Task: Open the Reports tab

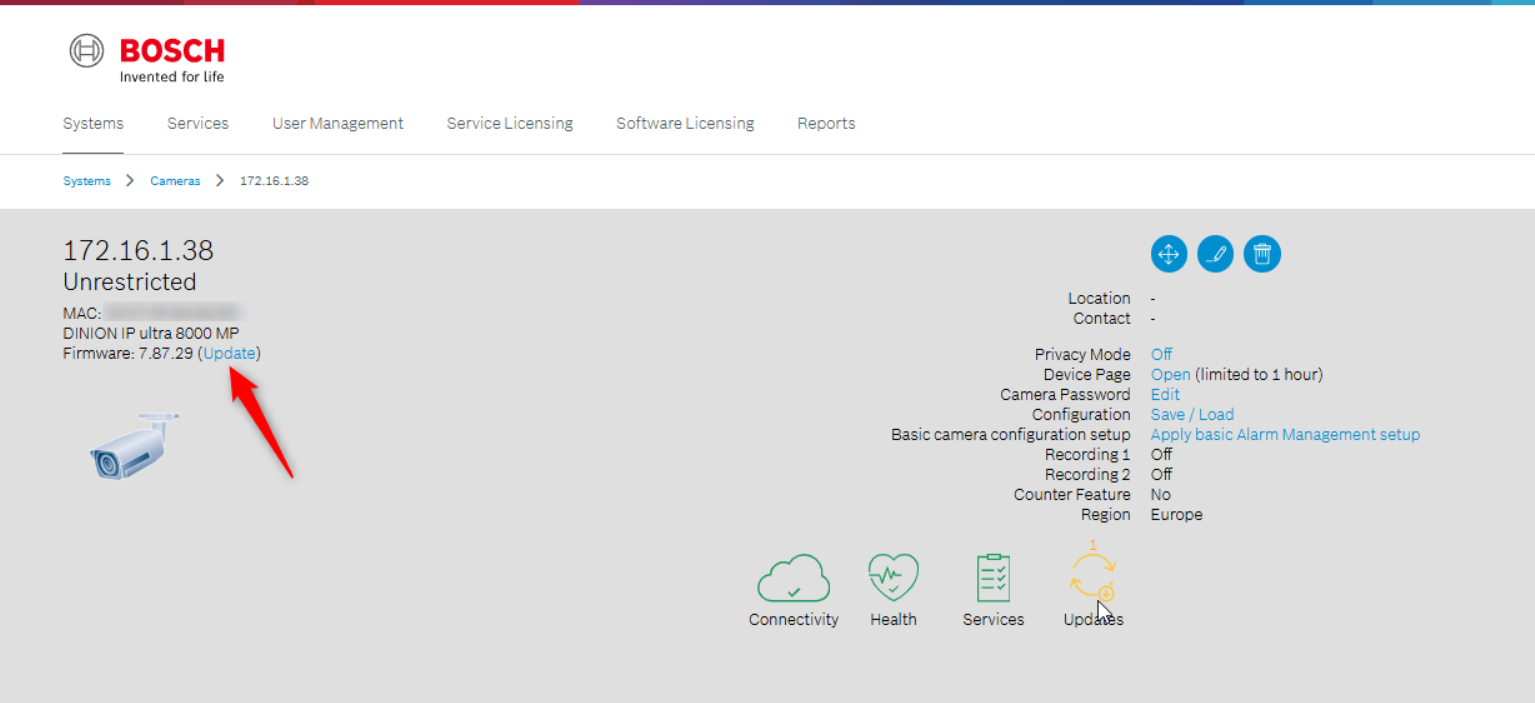Action: pos(826,124)
